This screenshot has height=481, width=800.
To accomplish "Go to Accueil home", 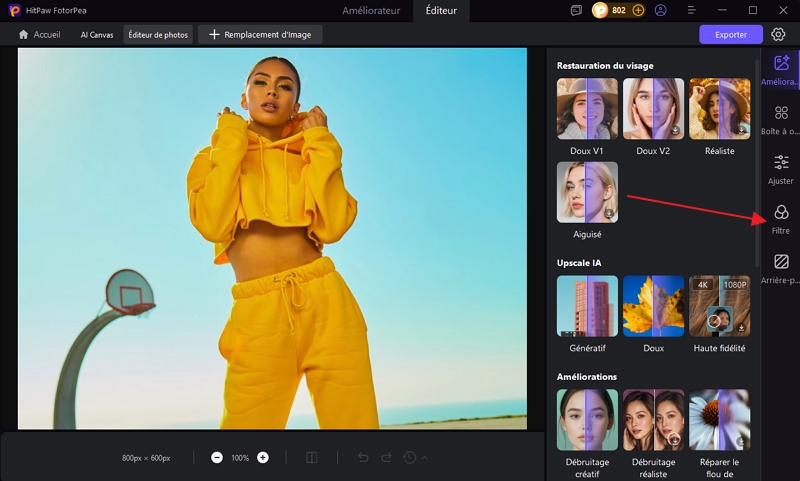I will pyautogui.click(x=40, y=34).
